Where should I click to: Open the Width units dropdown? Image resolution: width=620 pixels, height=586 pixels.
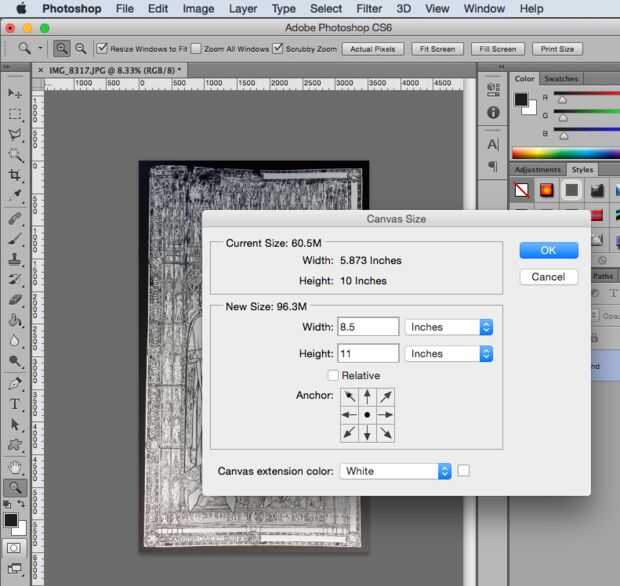tap(449, 327)
